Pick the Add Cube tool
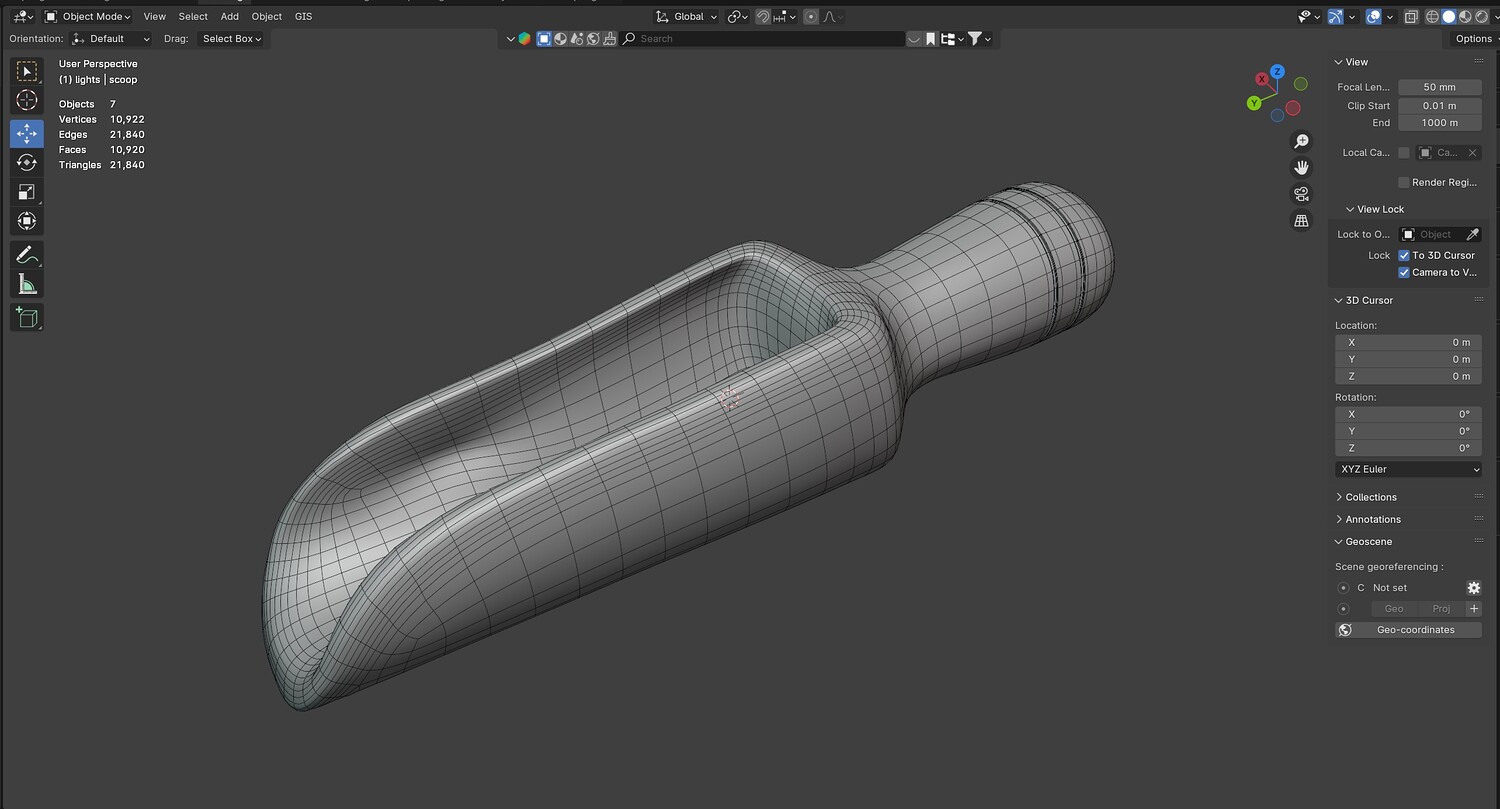The height and width of the screenshot is (809, 1500). pos(27,317)
